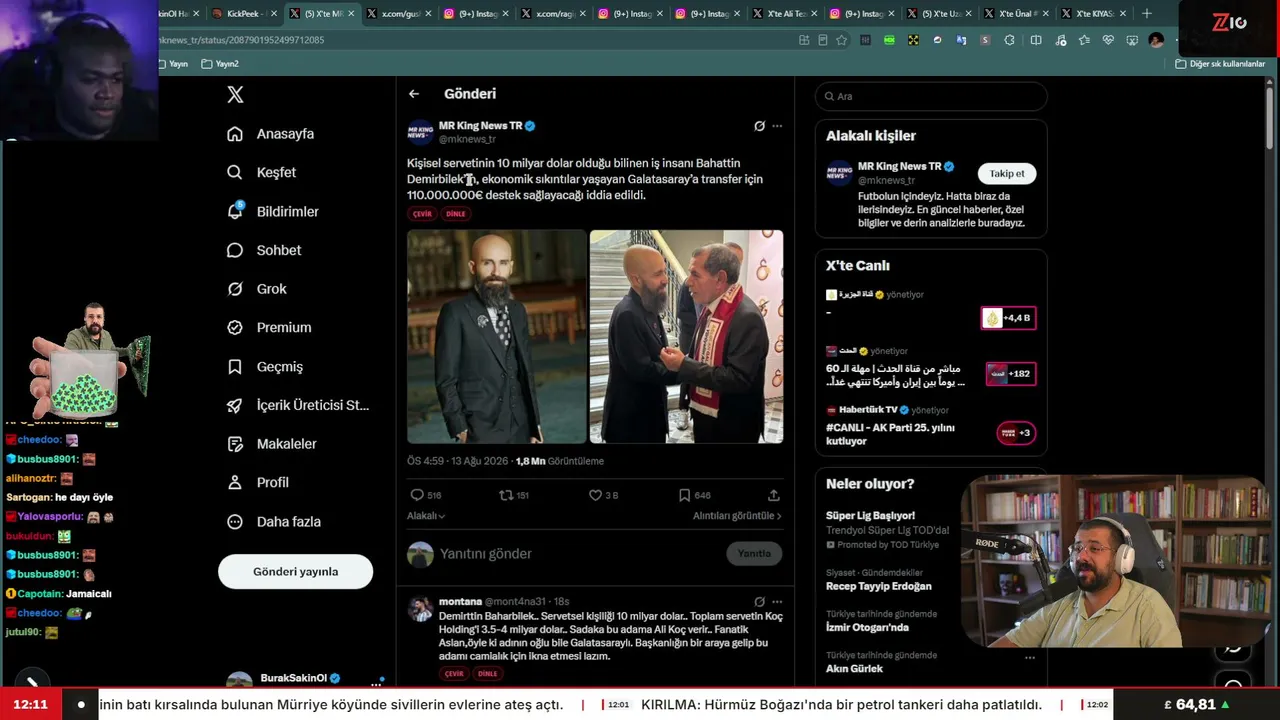1280x720 pixels.
Task: Click the Profil person icon
Action: (x=235, y=482)
